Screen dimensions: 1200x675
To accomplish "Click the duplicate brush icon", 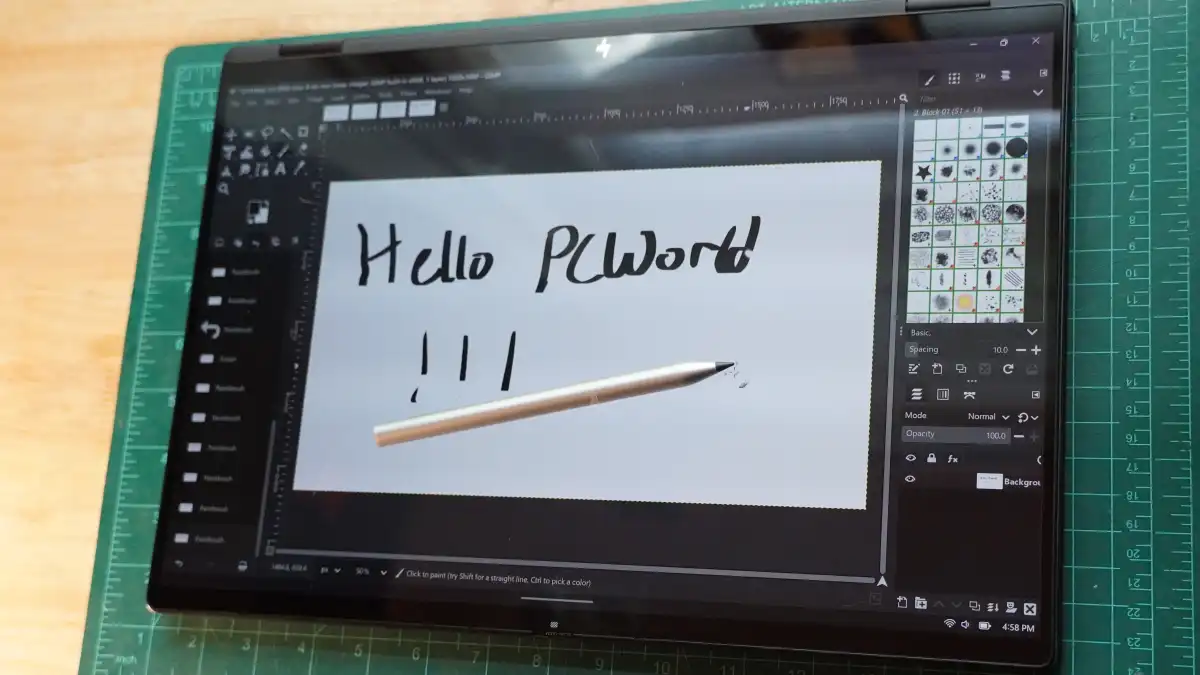I will (x=961, y=368).
